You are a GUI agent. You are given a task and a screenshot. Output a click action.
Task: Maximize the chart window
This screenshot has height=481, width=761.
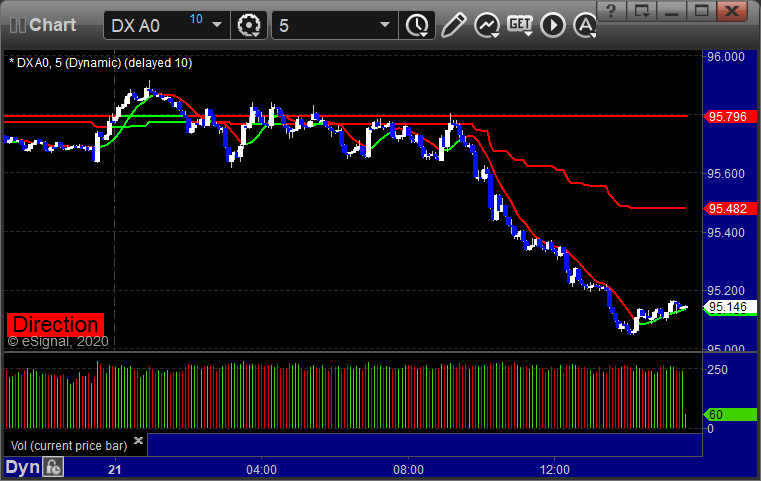click(x=701, y=11)
